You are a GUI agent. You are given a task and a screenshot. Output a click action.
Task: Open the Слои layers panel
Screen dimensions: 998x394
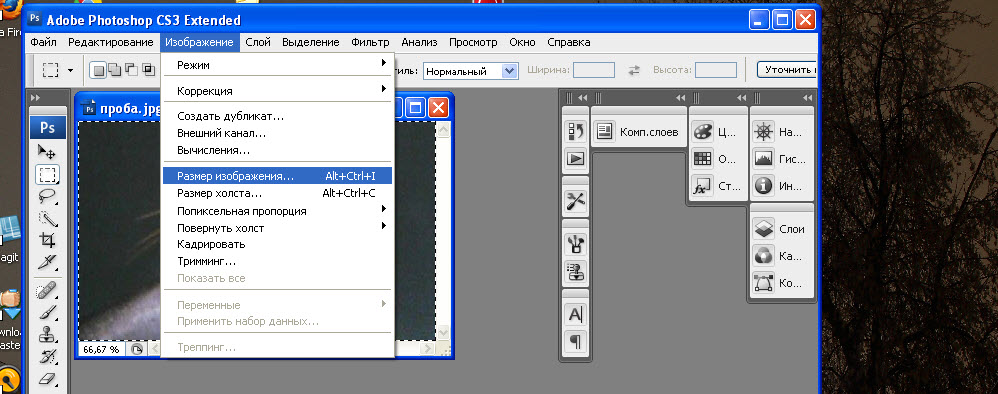click(782, 229)
